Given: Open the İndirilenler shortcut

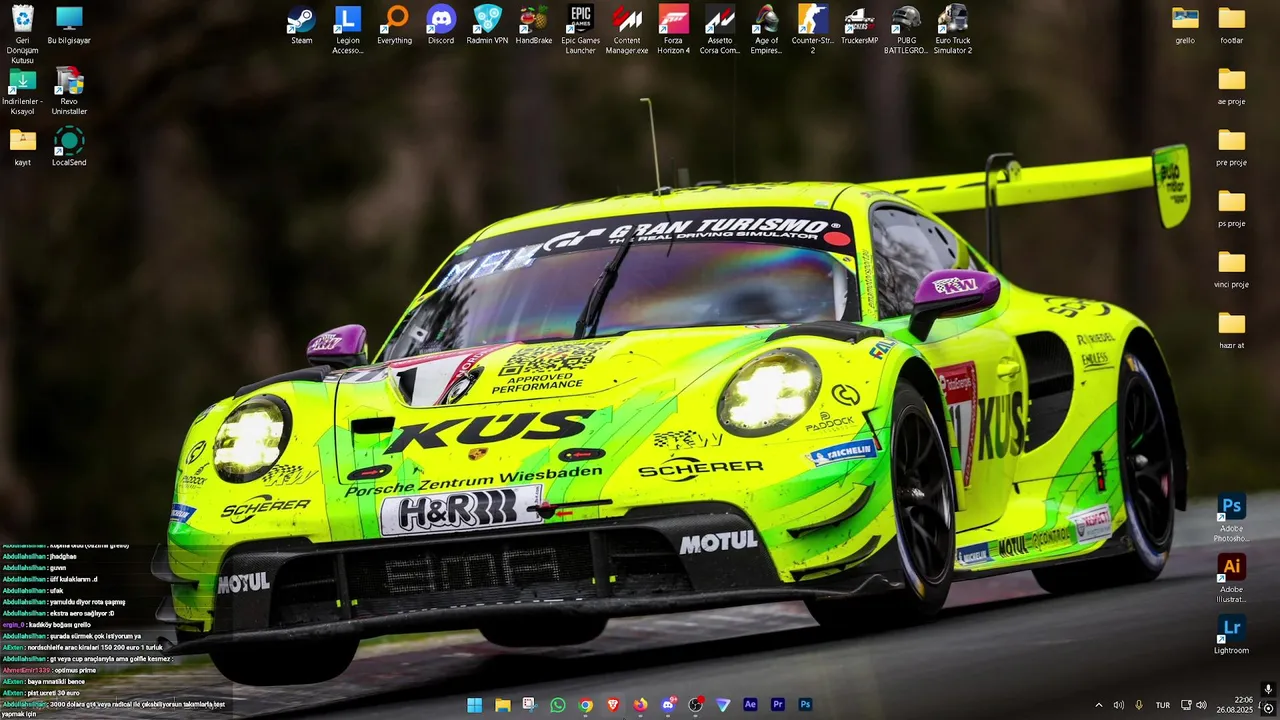Looking at the screenshot, I should pos(22,90).
